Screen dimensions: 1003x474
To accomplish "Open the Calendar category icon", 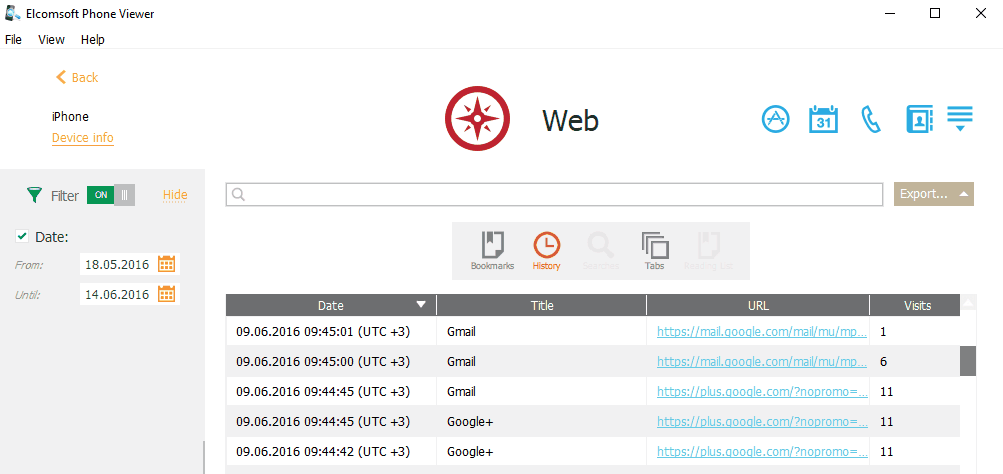I will (822, 119).
